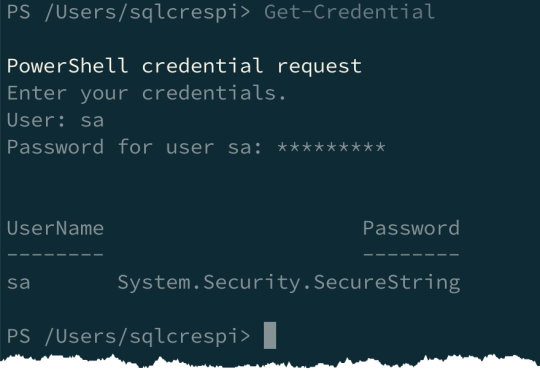Click the dashed underline beneath Password column
The width and height of the screenshot is (540, 371).
411,255
